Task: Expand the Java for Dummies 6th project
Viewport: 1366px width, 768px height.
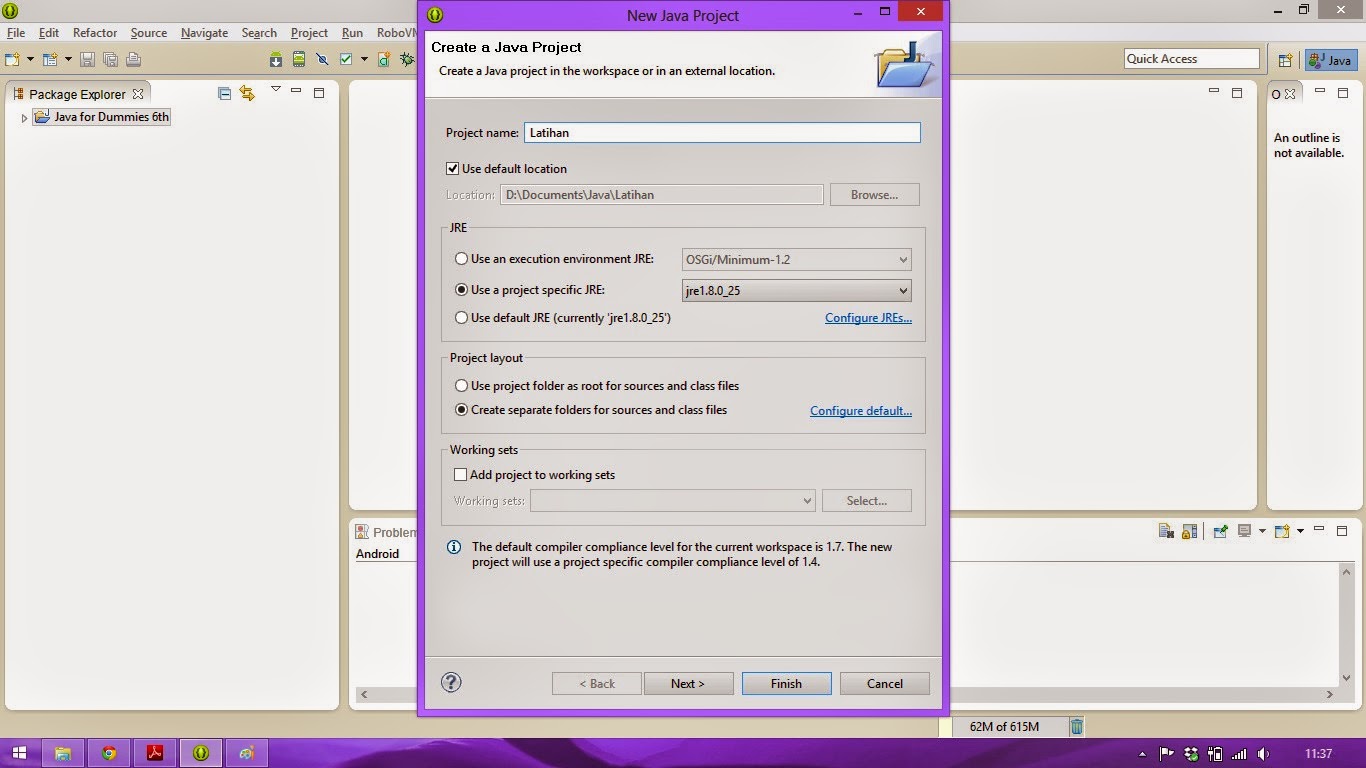Action: [x=24, y=118]
